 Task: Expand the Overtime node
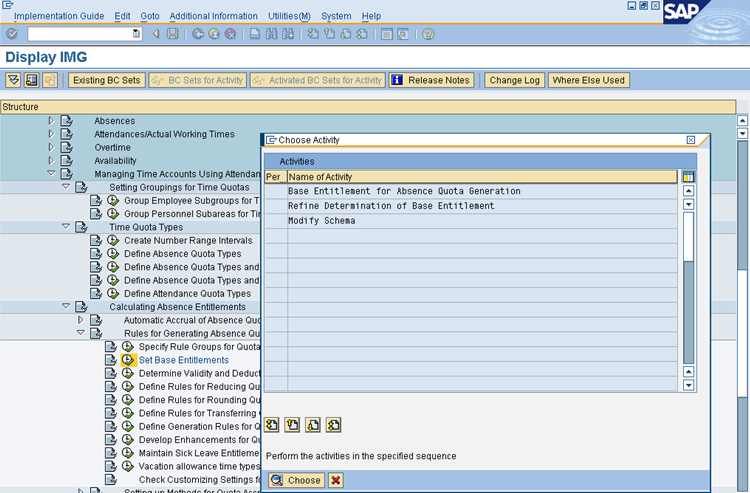tap(51, 147)
